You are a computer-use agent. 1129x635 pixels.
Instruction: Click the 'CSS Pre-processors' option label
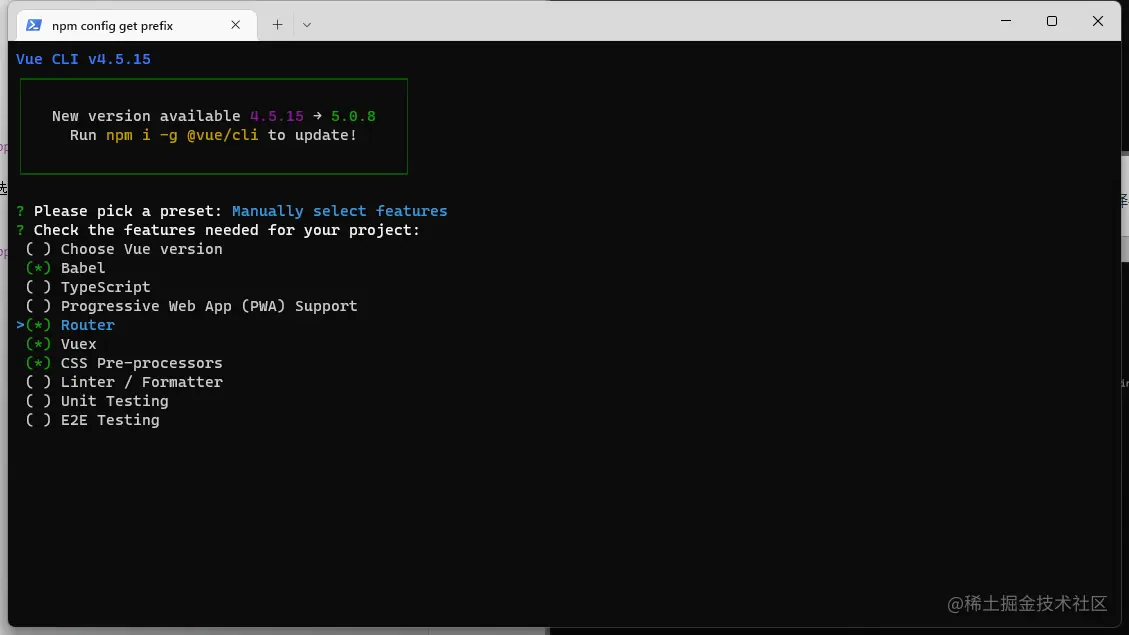pos(142,364)
